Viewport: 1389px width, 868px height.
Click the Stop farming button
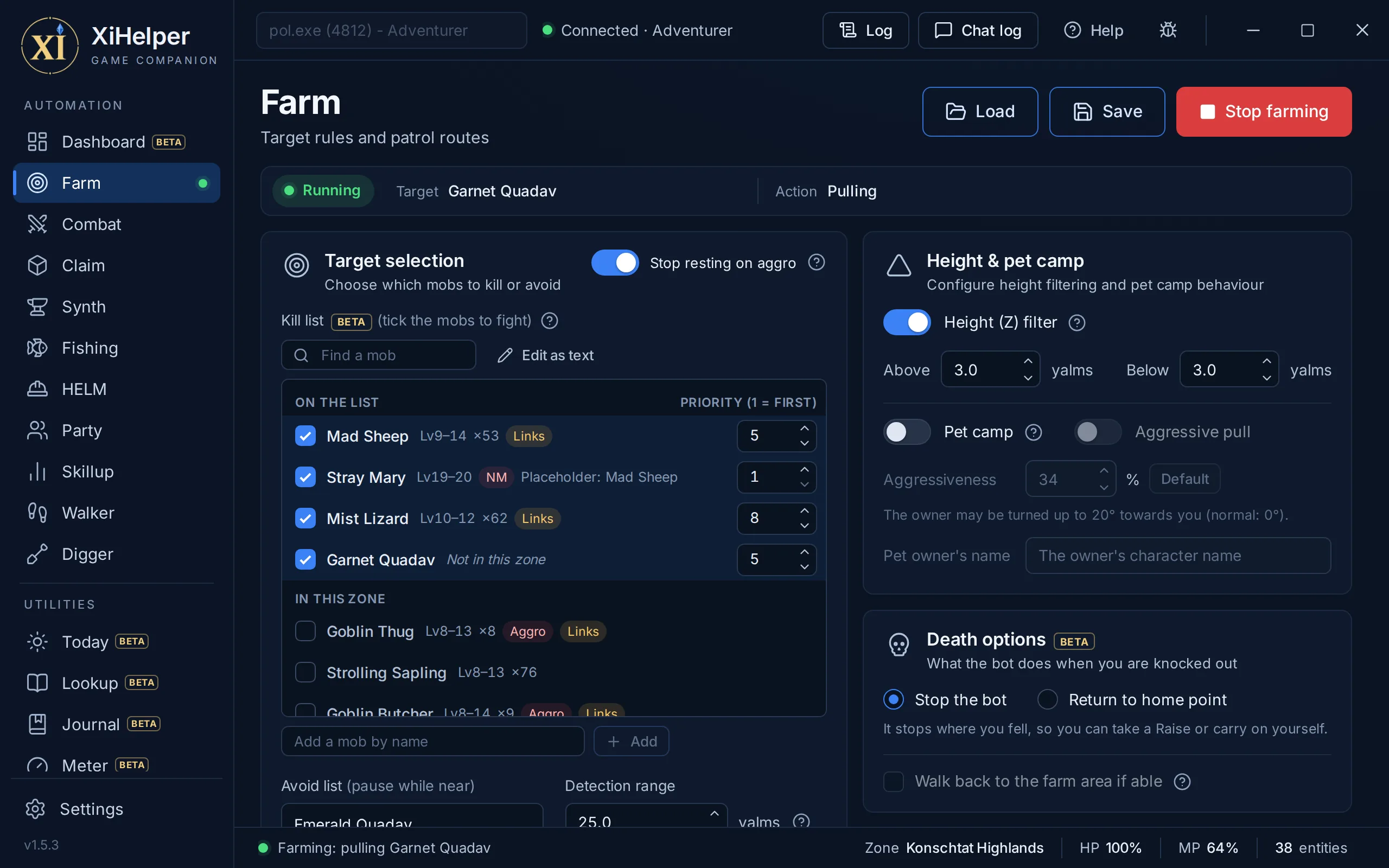(x=1263, y=111)
